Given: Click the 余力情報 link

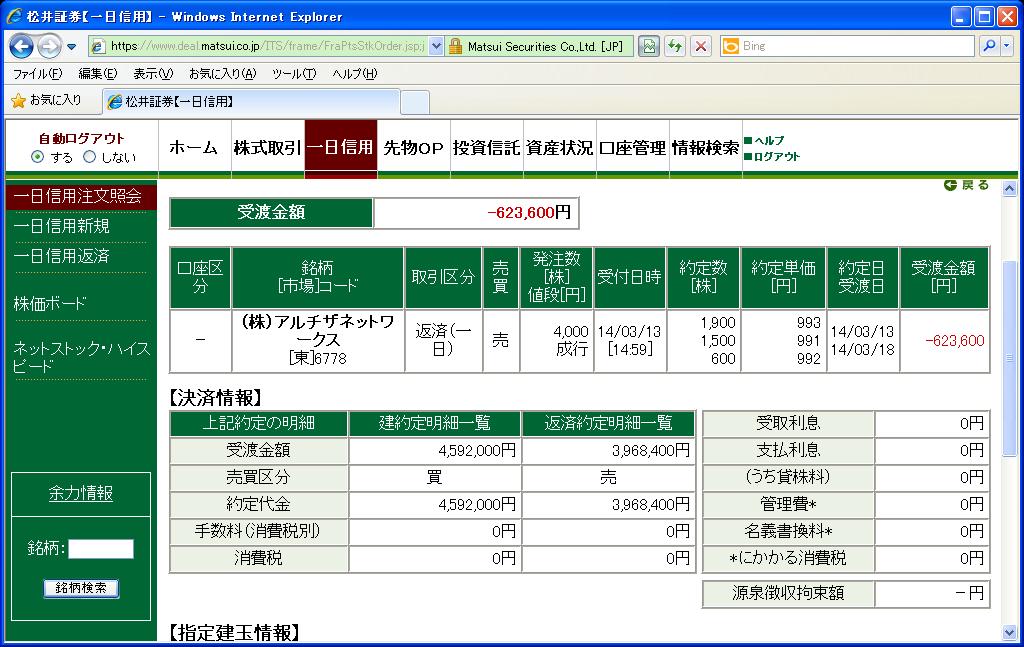Looking at the screenshot, I should coord(81,493).
